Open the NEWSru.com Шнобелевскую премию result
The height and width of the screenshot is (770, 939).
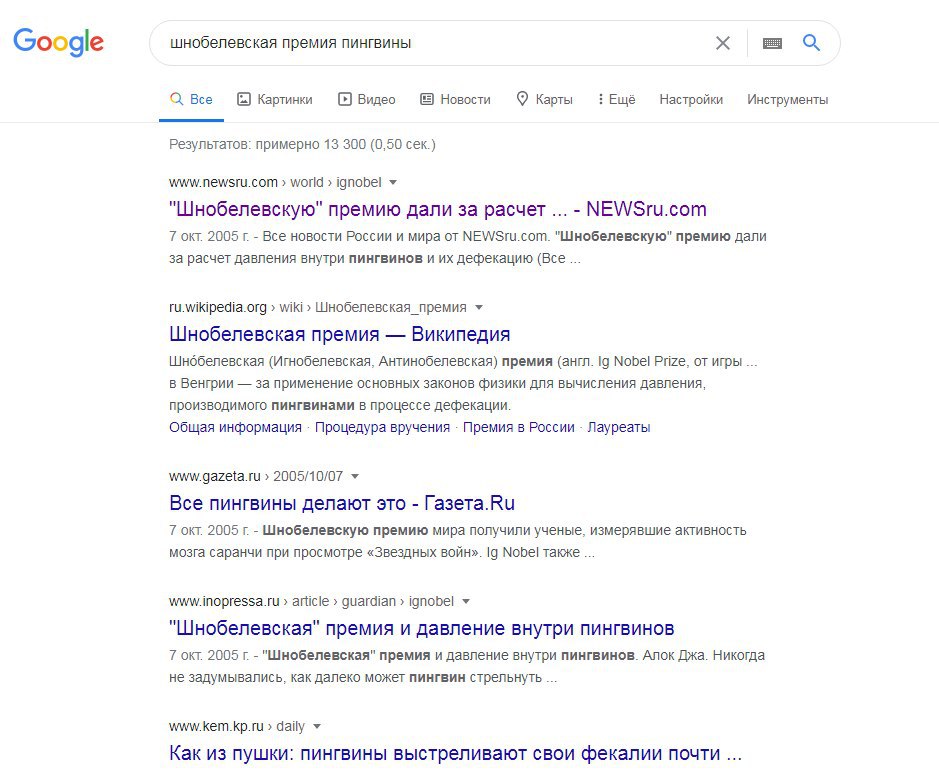coord(438,209)
